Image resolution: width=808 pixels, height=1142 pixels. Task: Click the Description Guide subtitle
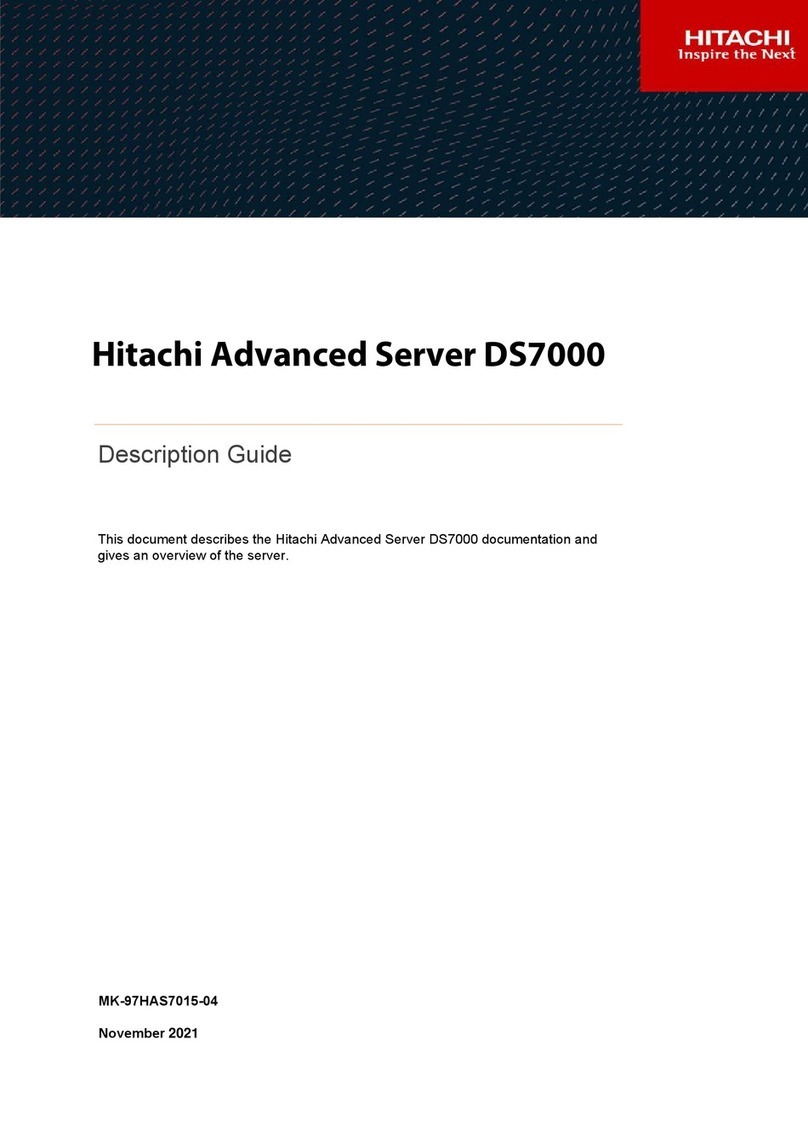[195, 454]
